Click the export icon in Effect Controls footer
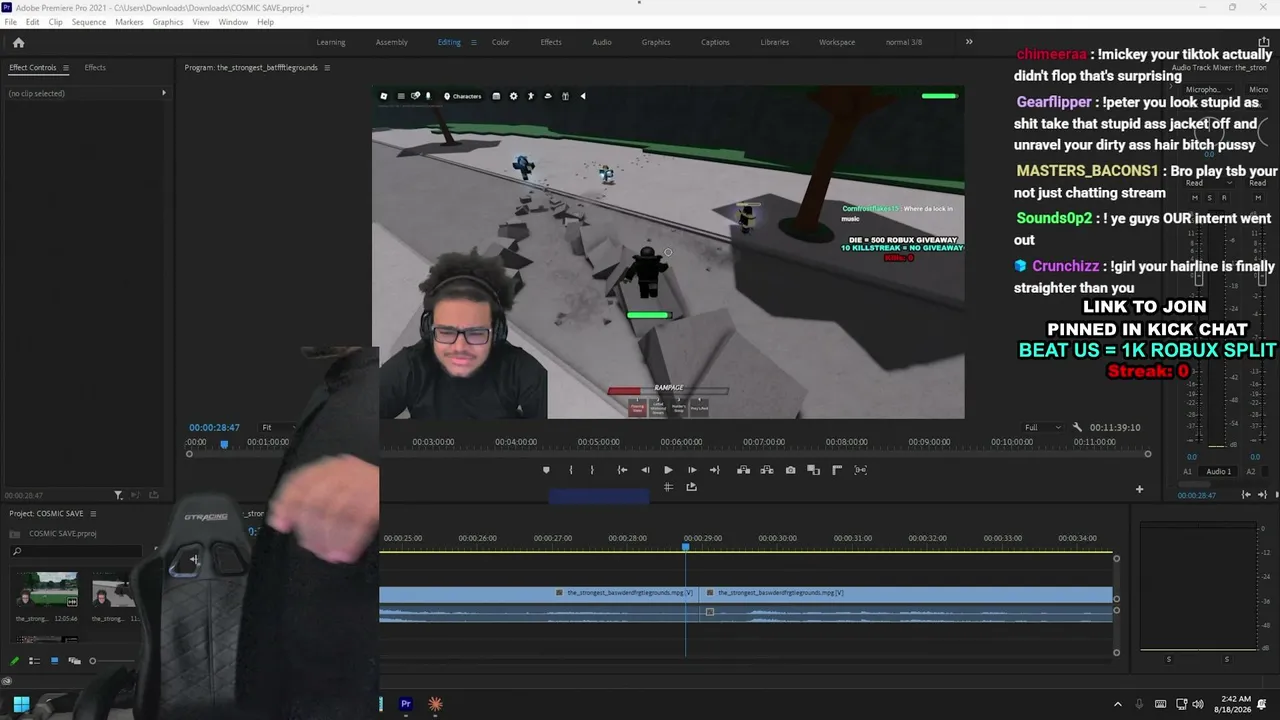The height and width of the screenshot is (720, 1280). point(153,495)
